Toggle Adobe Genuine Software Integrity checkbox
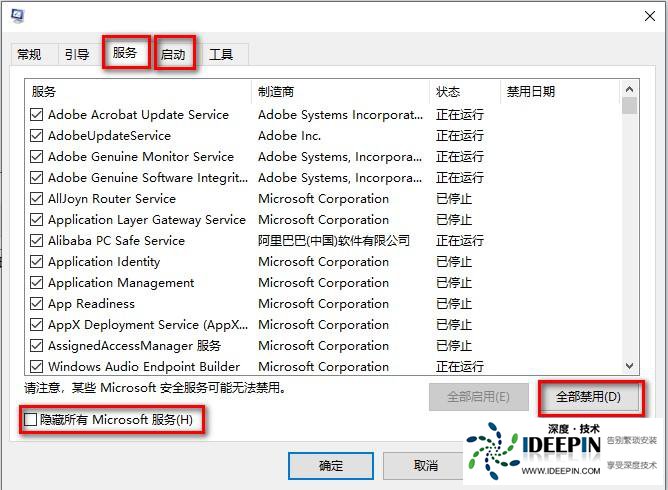668x490 pixels. point(37,177)
